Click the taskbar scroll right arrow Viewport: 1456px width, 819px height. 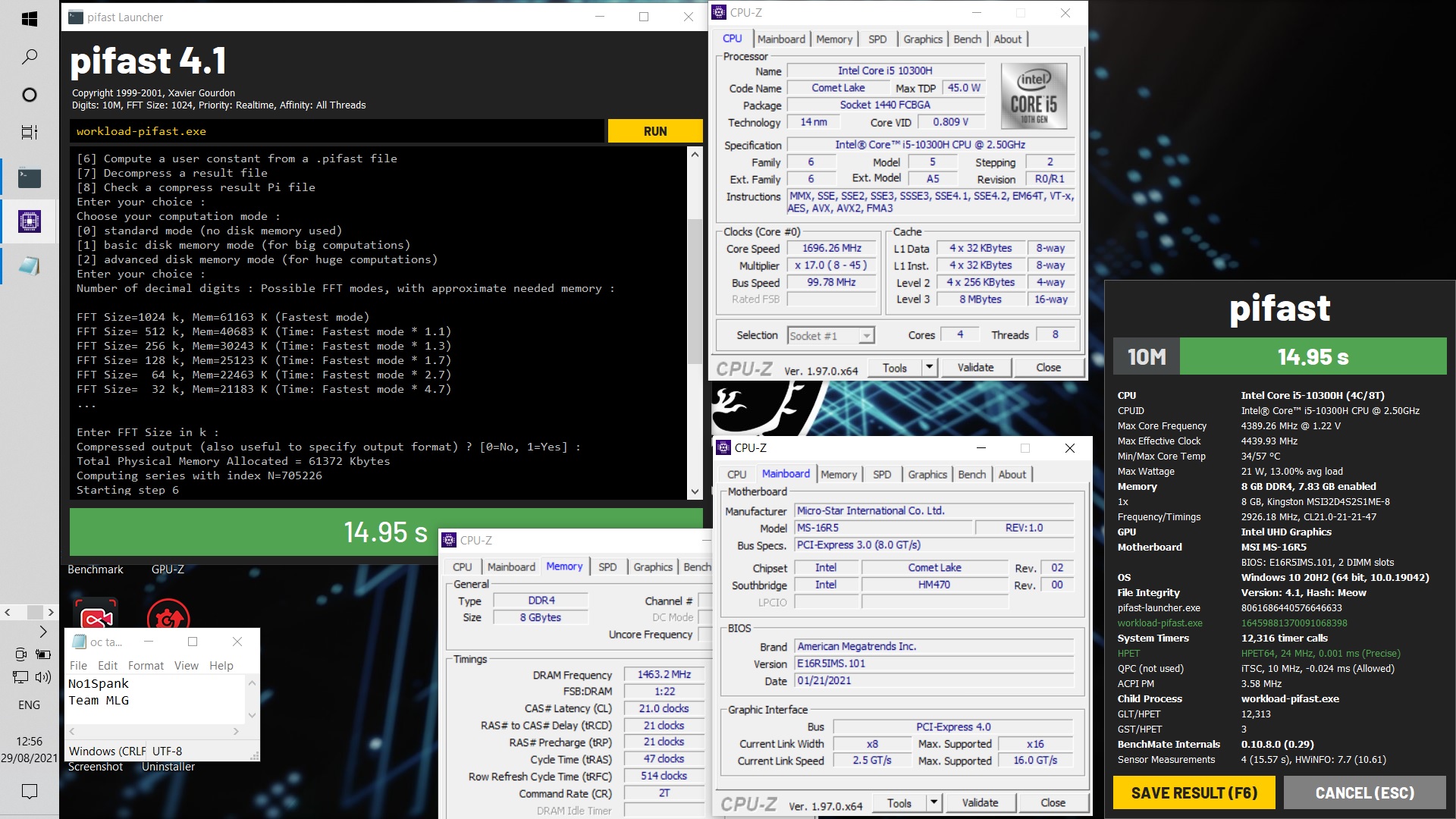(x=51, y=612)
